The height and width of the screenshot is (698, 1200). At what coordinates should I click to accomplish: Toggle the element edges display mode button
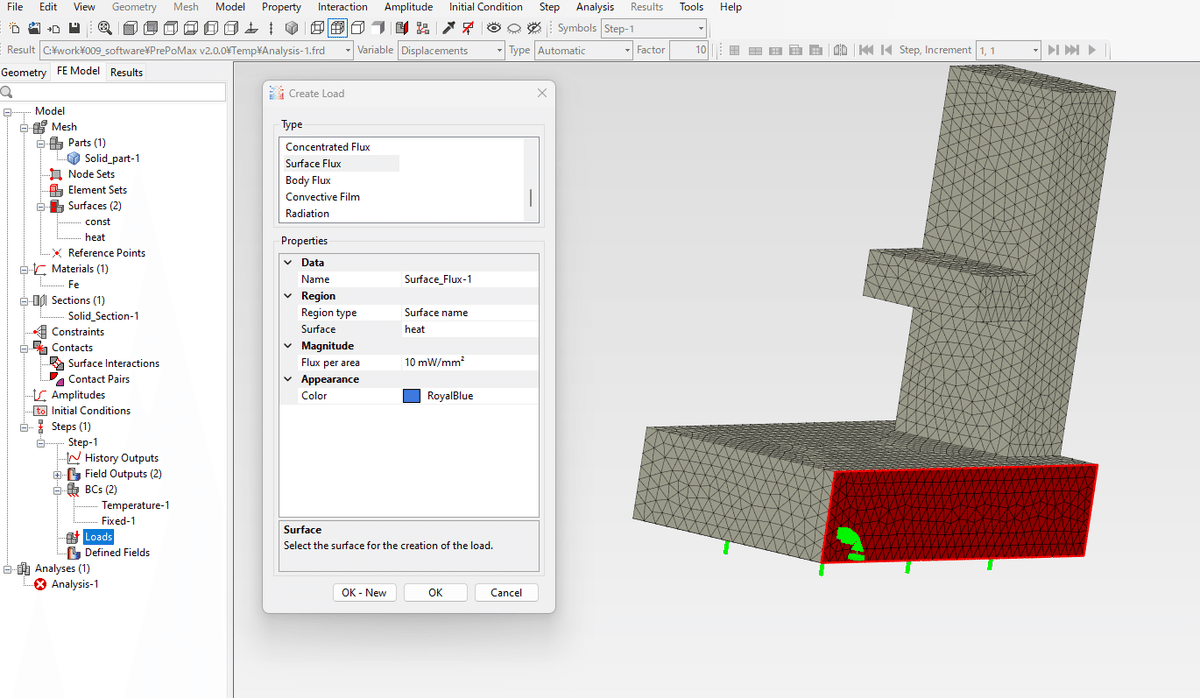point(337,28)
